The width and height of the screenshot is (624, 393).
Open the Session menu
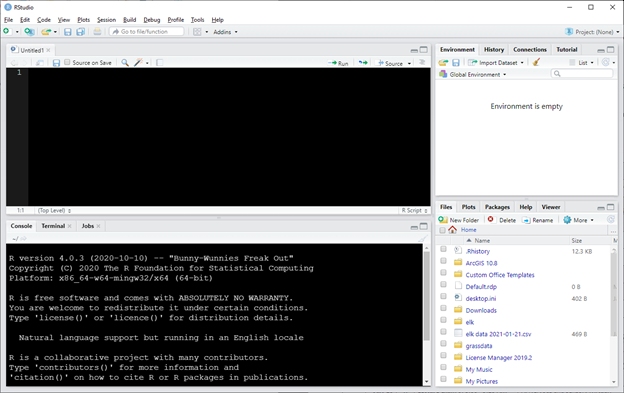pyautogui.click(x=106, y=19)
